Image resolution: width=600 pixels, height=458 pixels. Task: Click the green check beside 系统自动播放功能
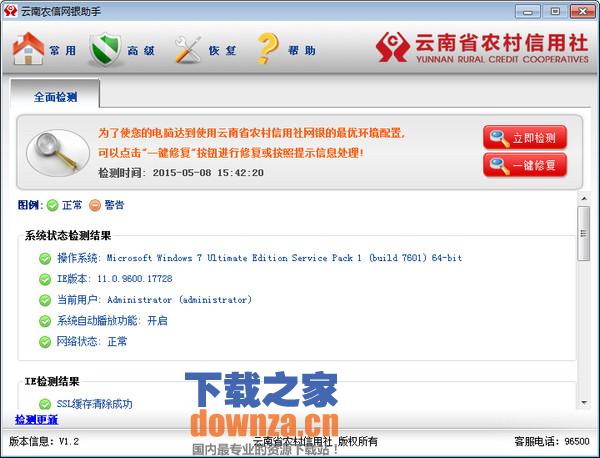(x=45, y=321)
